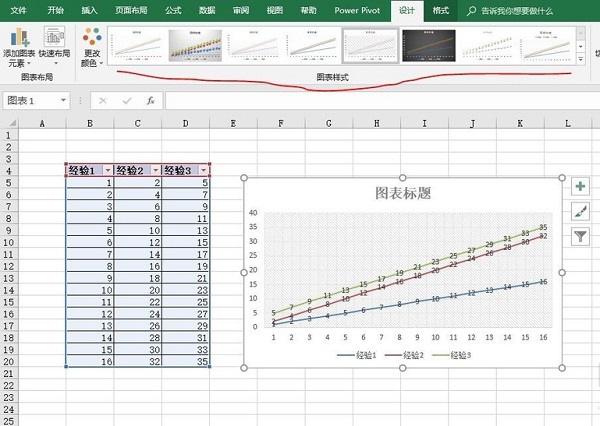Click the Change Colors palette button
The height and width of the screenshot is (426, 600).
pyautogui.click(x=92, y=46)
